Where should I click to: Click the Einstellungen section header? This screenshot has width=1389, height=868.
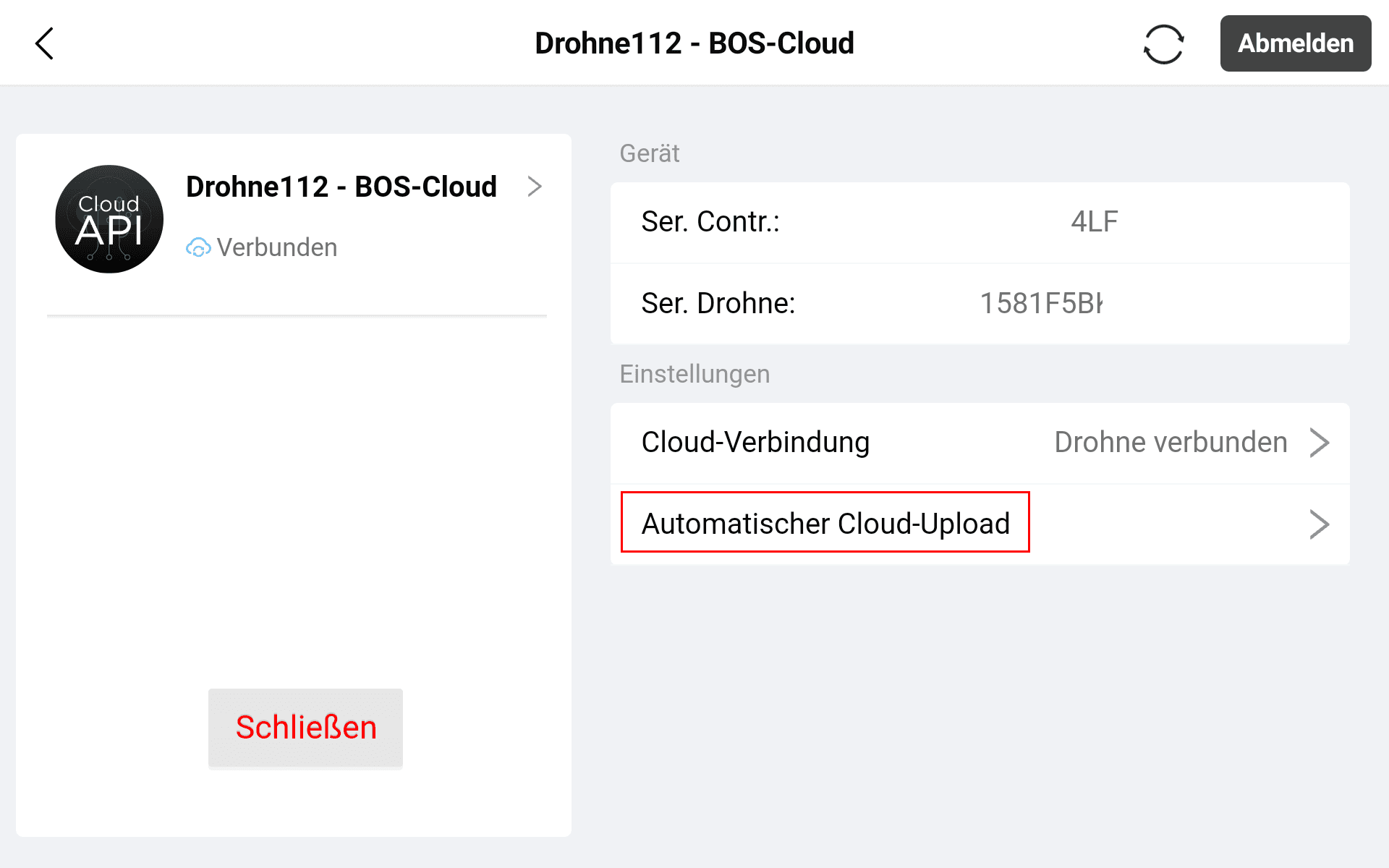coord(694,374)
